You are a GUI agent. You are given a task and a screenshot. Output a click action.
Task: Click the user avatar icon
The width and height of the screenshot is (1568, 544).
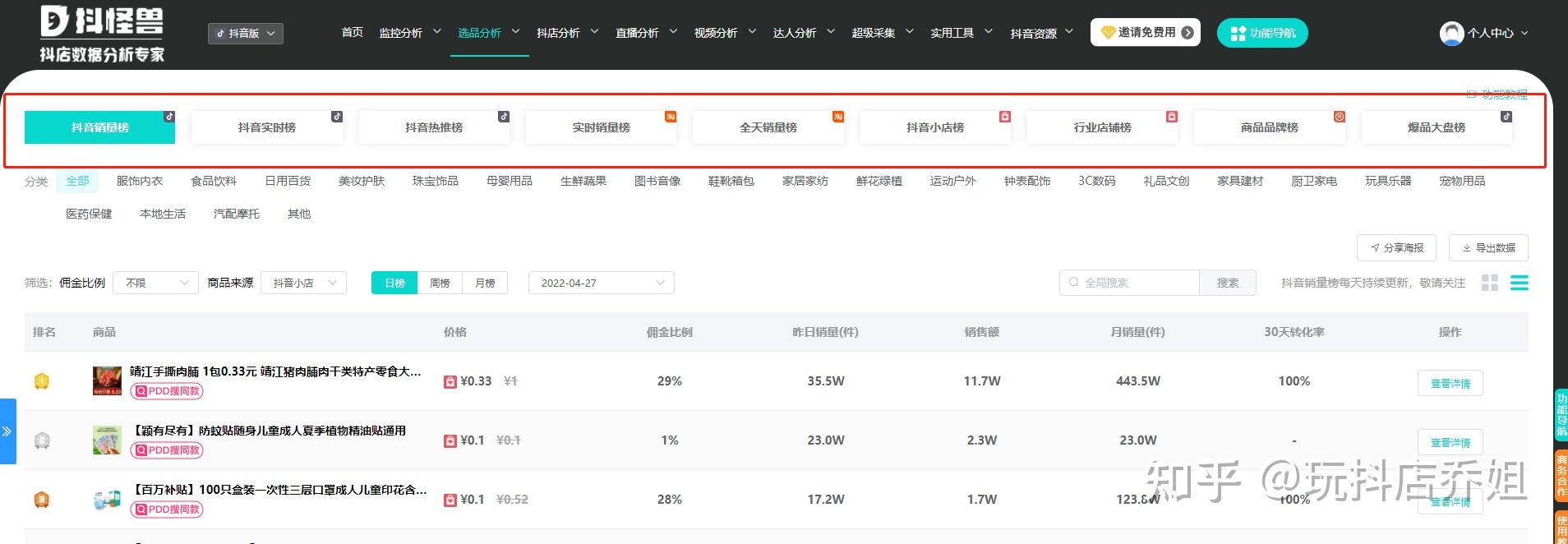coord(1451,33)
